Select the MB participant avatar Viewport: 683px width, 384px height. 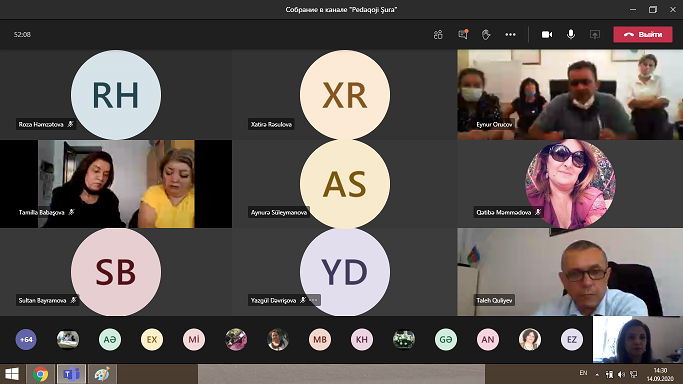(320, 339)
